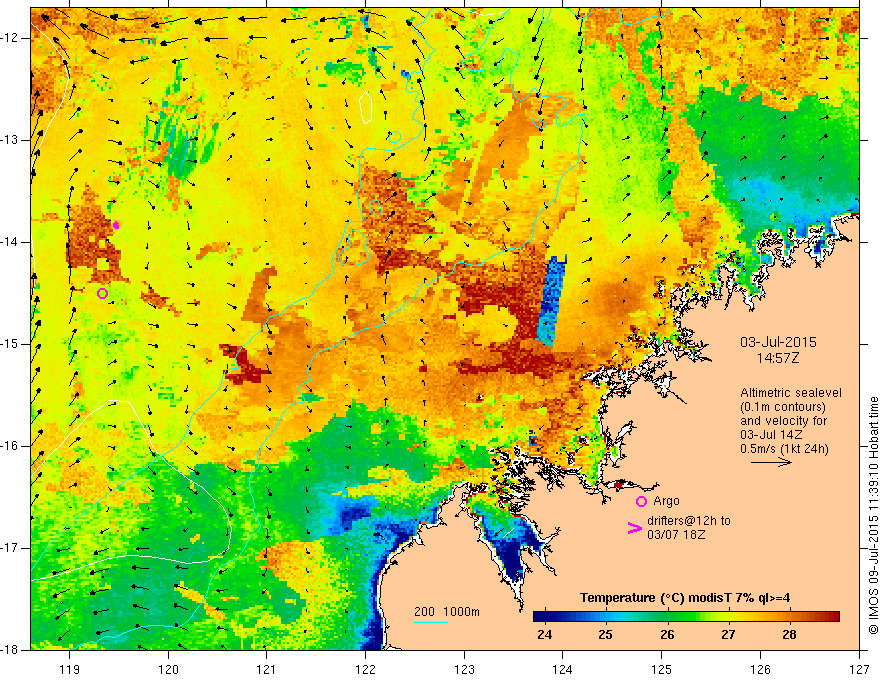Click latitude axis label '-18'
The height and width of the screenshot is (680, 880).
click(11, 650)
